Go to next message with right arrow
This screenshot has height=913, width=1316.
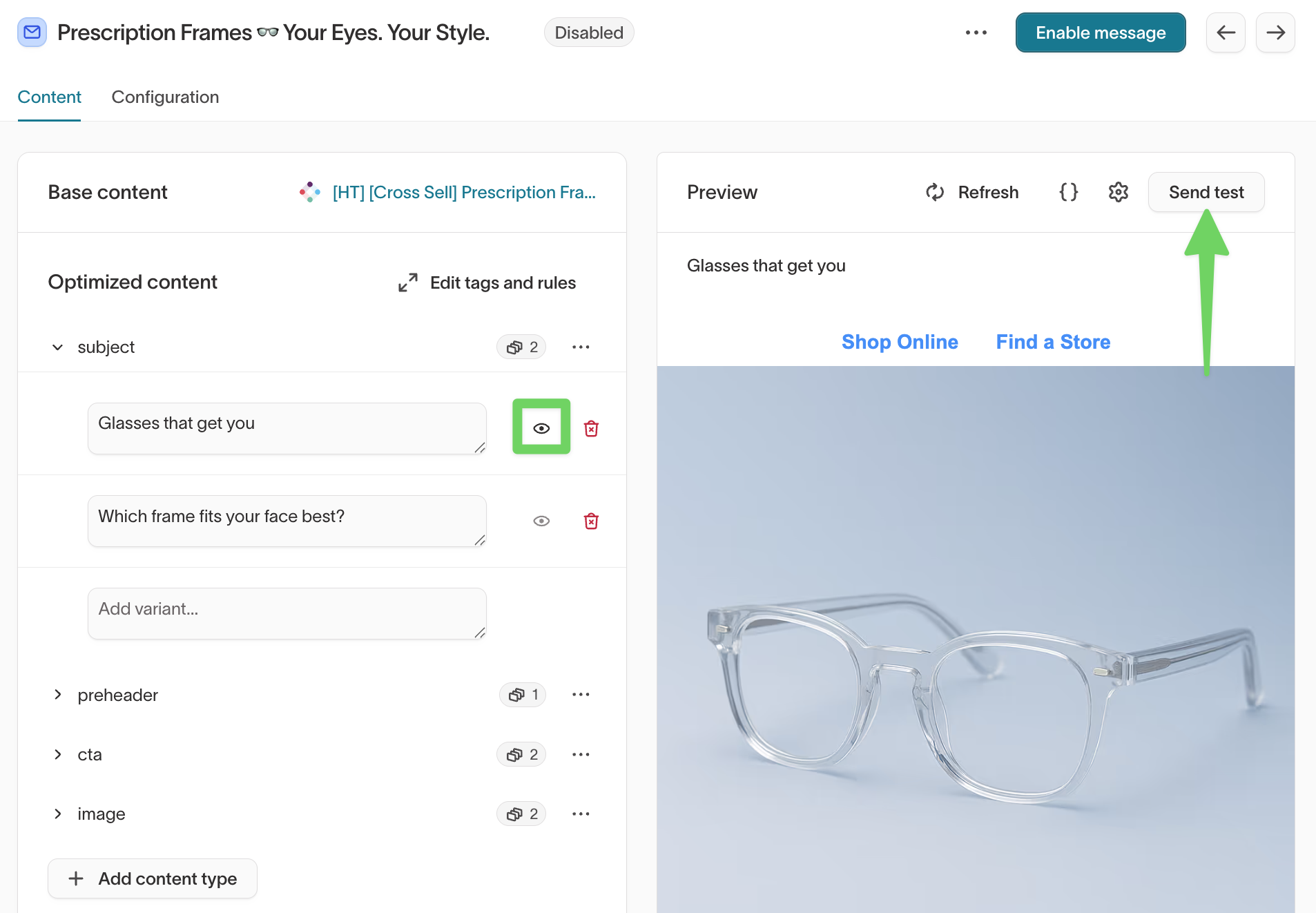click(x=1275, y=32)
